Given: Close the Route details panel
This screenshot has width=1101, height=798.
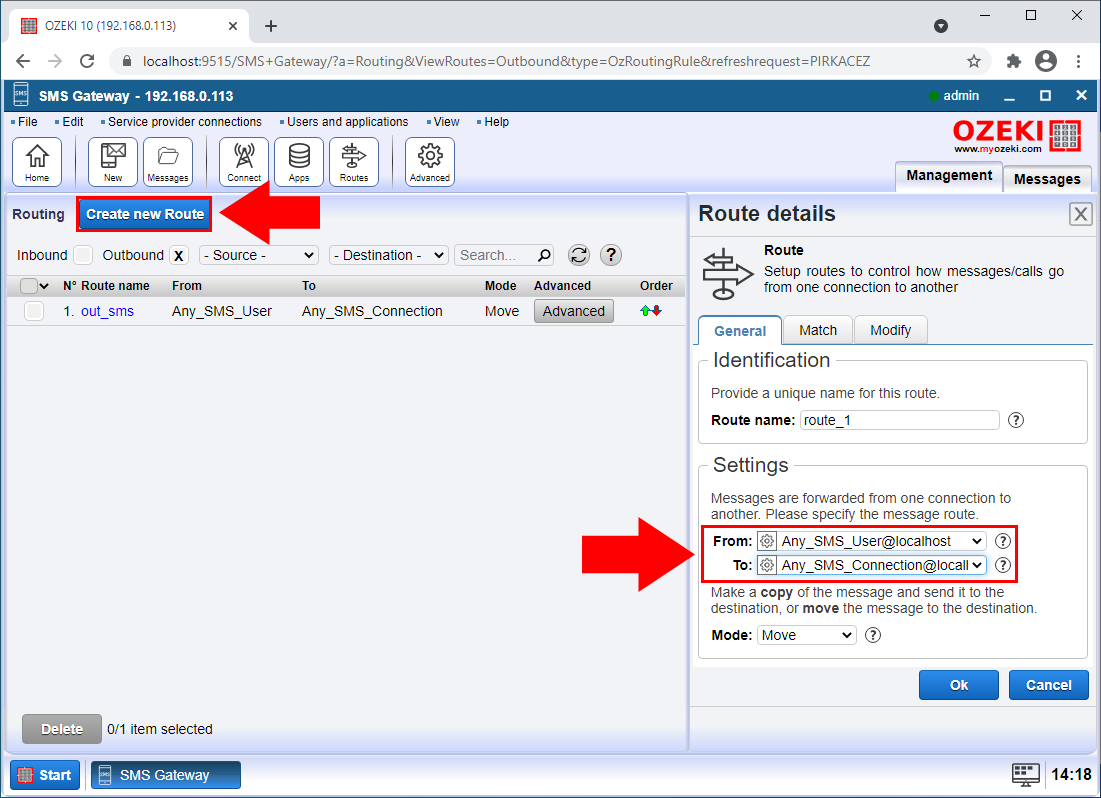Looking at the screenshot, I should coord(1081,214).
